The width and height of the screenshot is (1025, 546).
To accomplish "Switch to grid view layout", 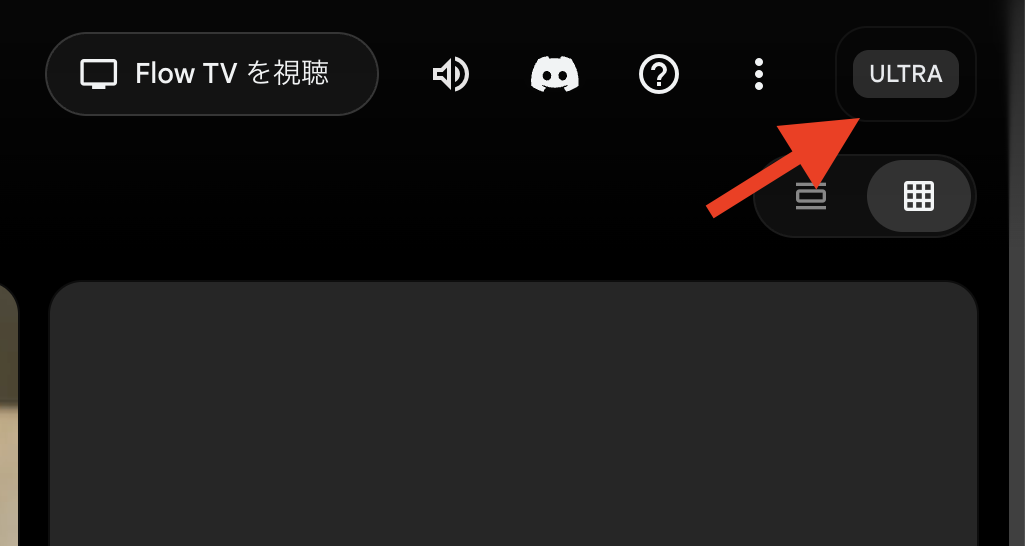I will click(918, 196).
